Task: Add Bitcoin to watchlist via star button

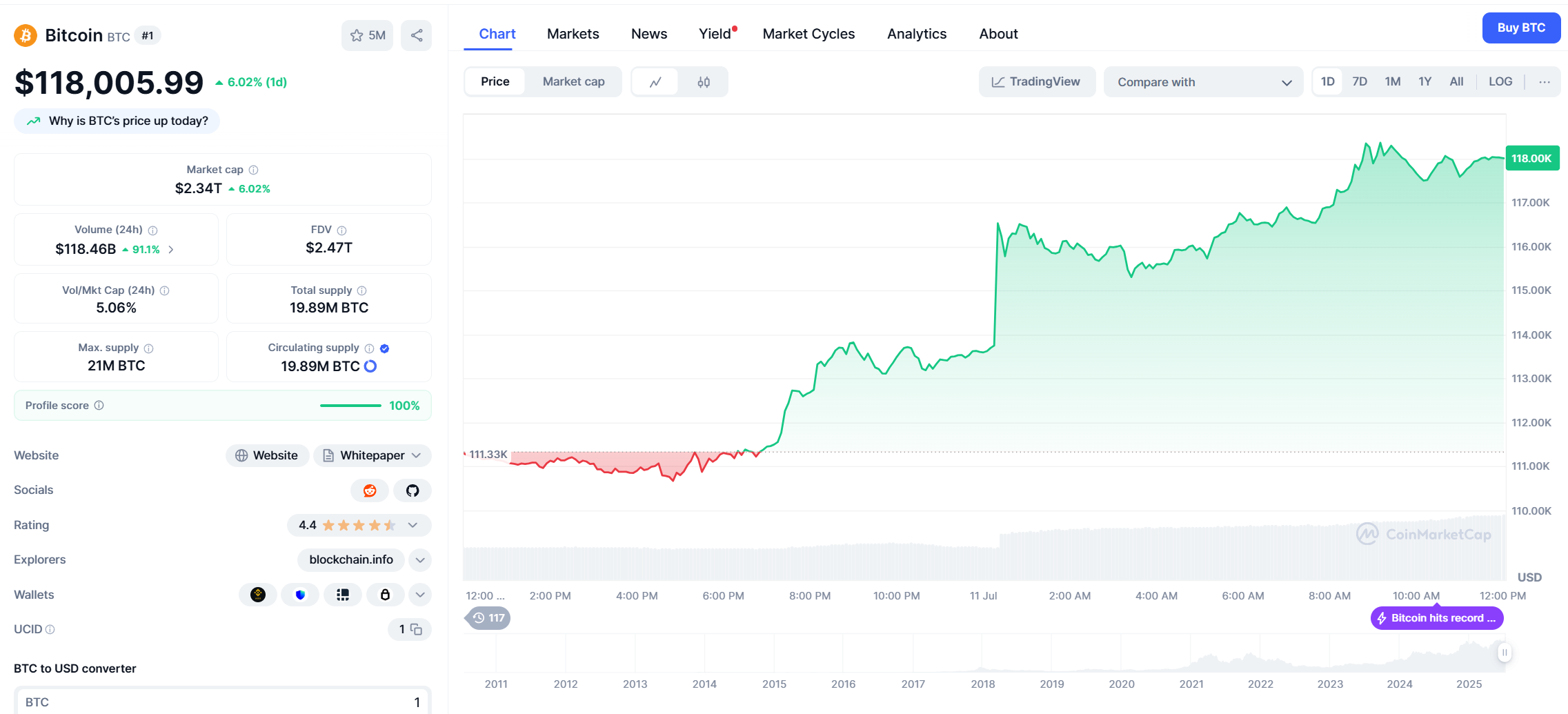Action: [367, 35]
